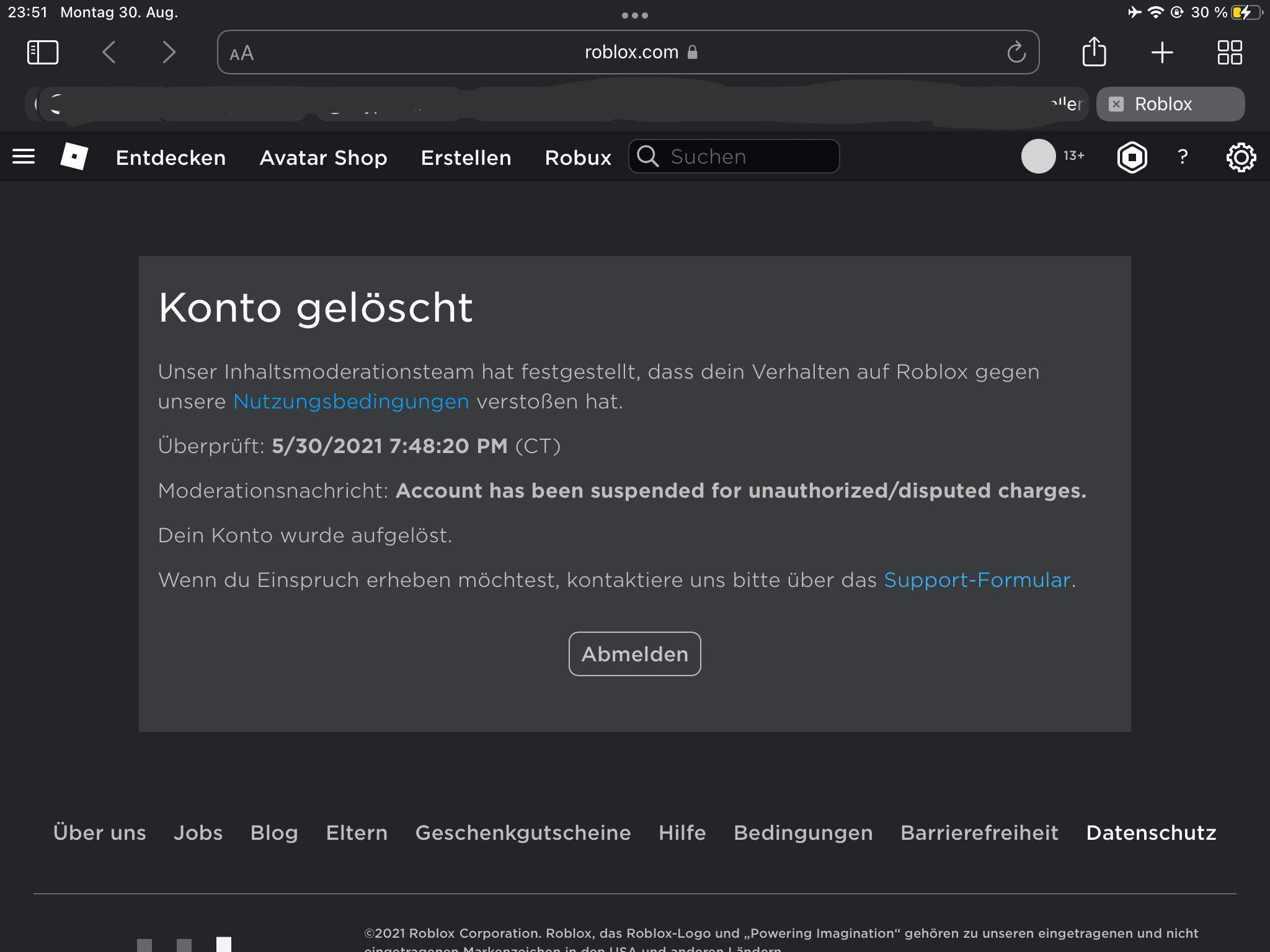Reload the roblox.com page
The height and width of the screenshot is (952, 1270).
coord(1016,52)
